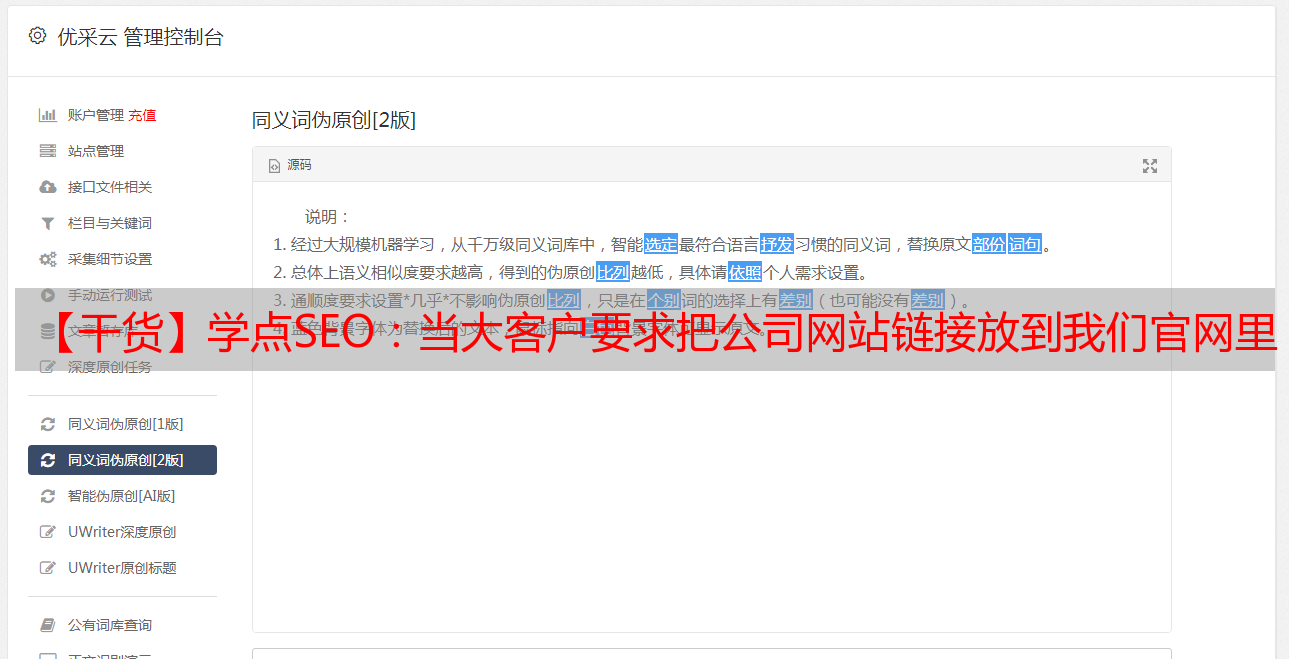The width and height of the screenshot is (1289, 659).
Task: Click highlighted word 选定 in text
Action: click(661, 244)
